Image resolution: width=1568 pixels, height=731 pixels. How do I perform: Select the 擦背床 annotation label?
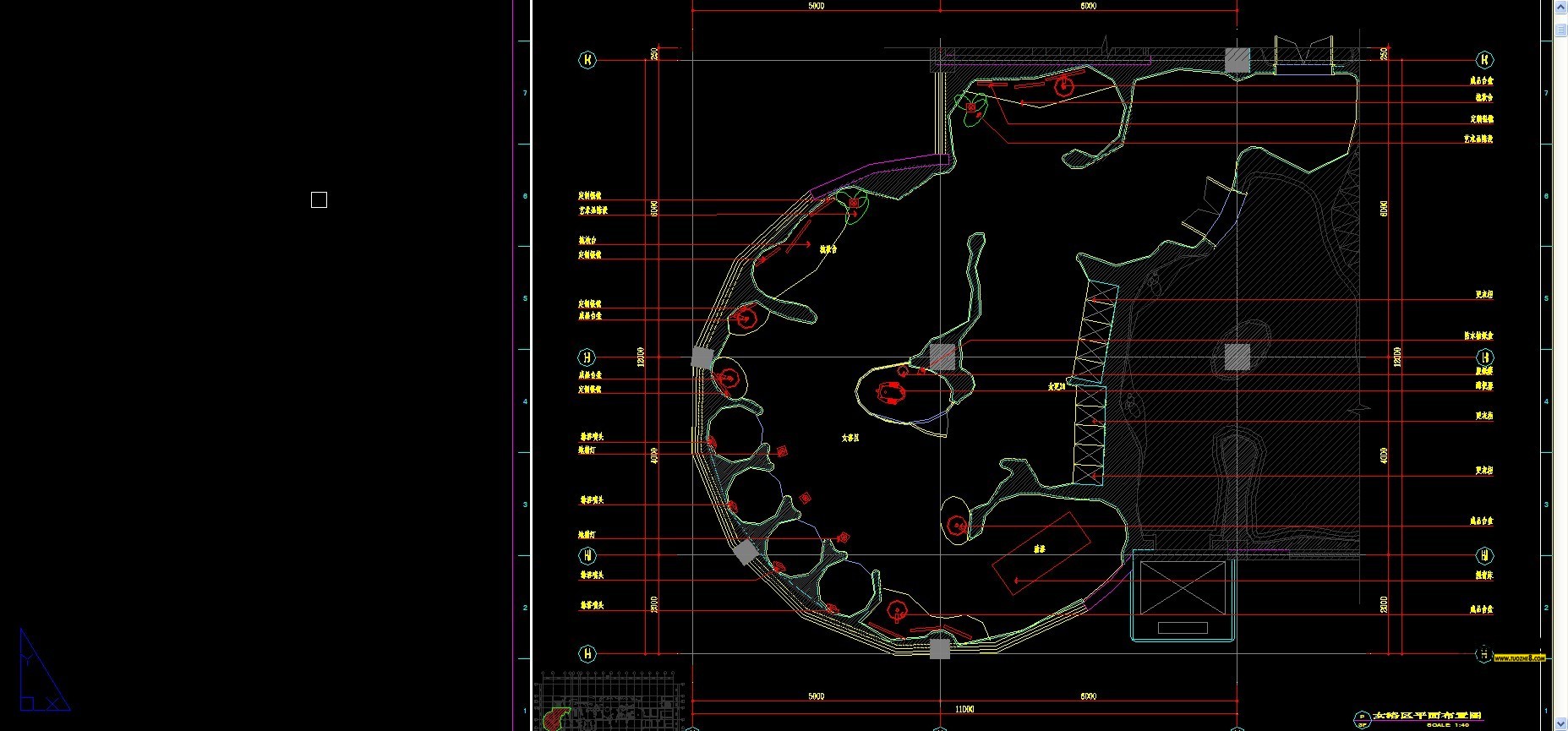tap(1483, 575)
